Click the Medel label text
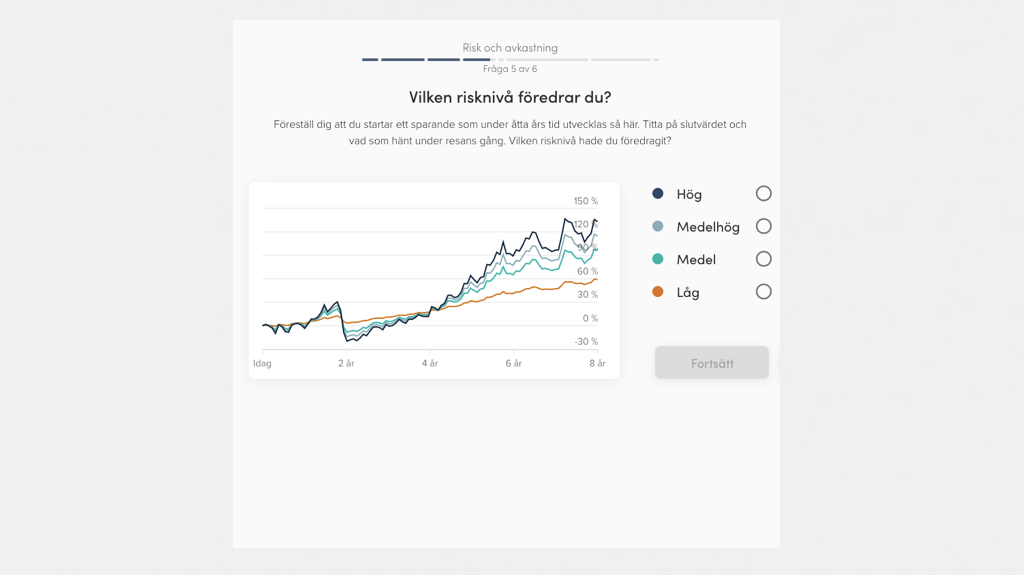This screenshot has height=575, width=1024. [696, 260]
